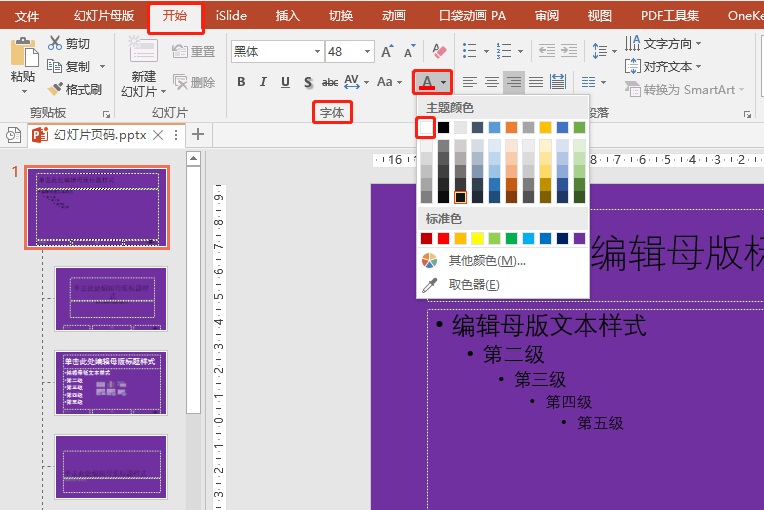This screenshot has width=764, height=510.
Task: Click the strikethrough abc icon
Action: pyautogui.click(x=330, y=82)
